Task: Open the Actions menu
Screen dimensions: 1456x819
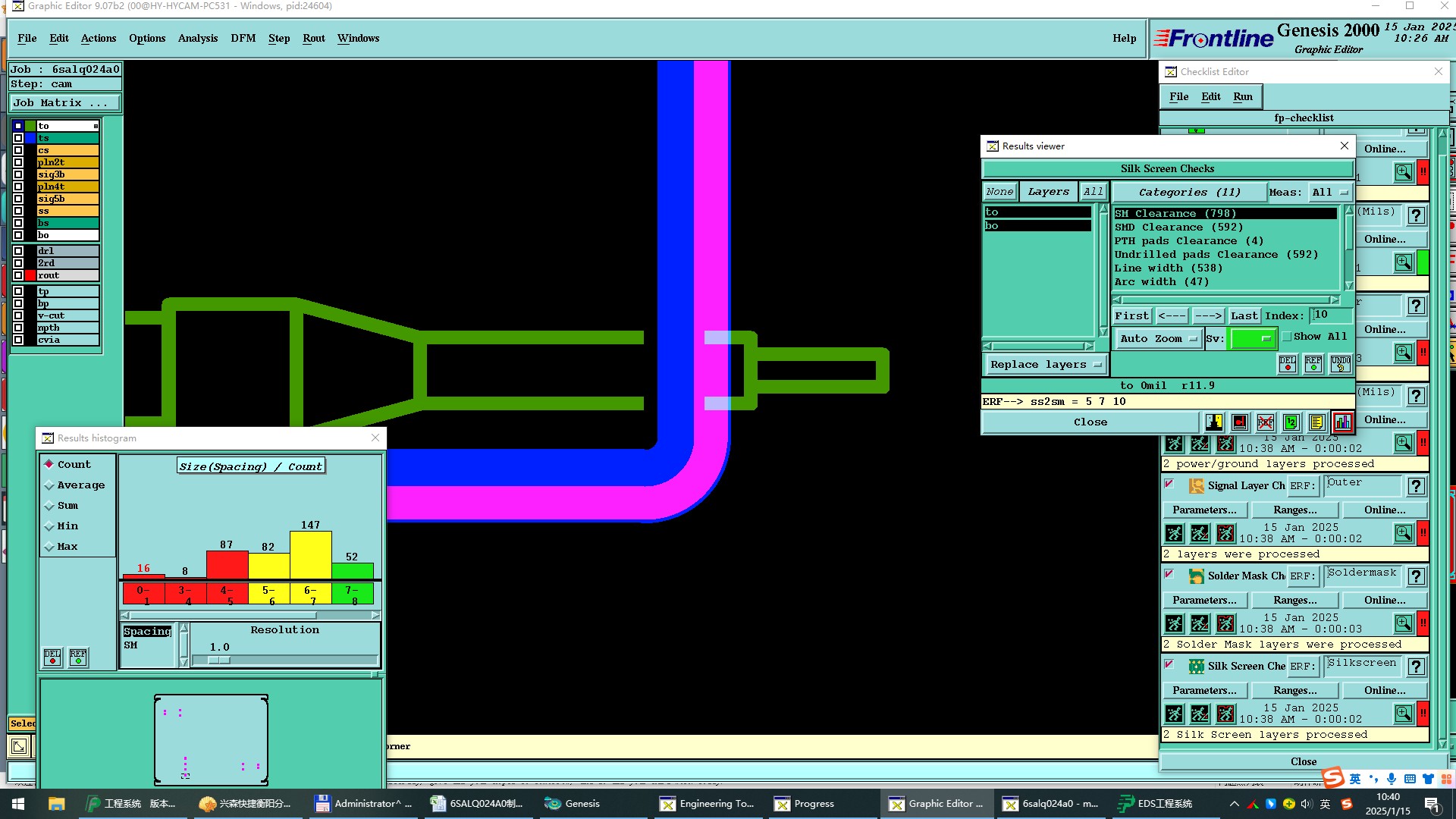Action: tap(99, 39)
